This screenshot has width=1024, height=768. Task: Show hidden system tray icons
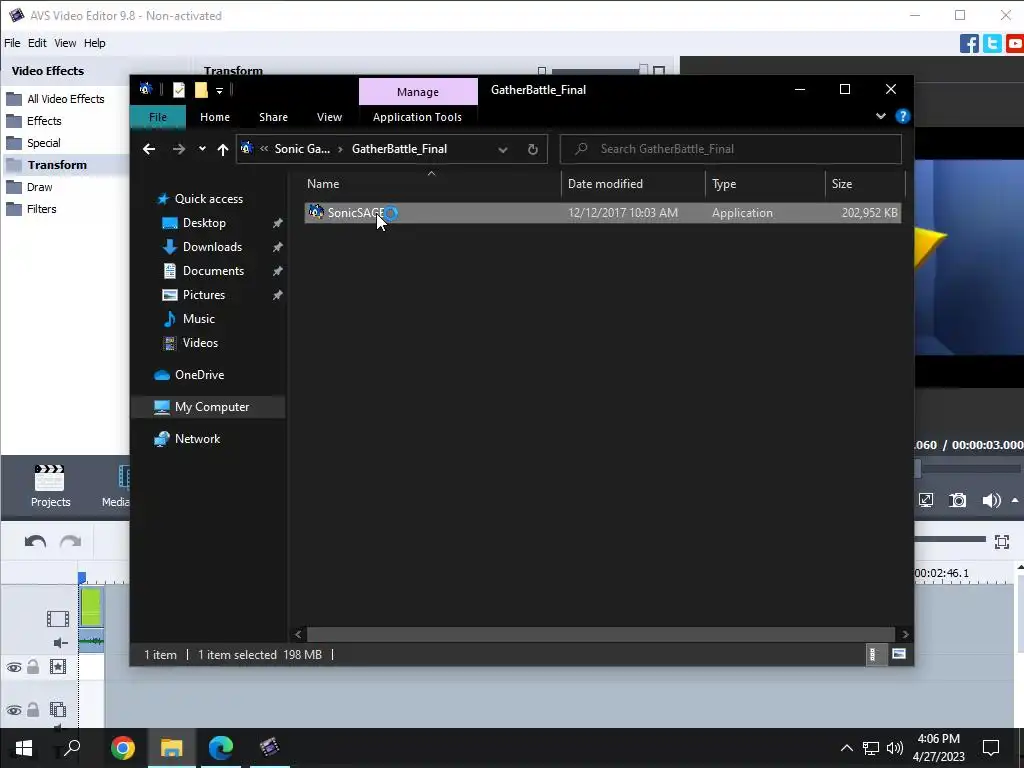click(x=846, y=748)
